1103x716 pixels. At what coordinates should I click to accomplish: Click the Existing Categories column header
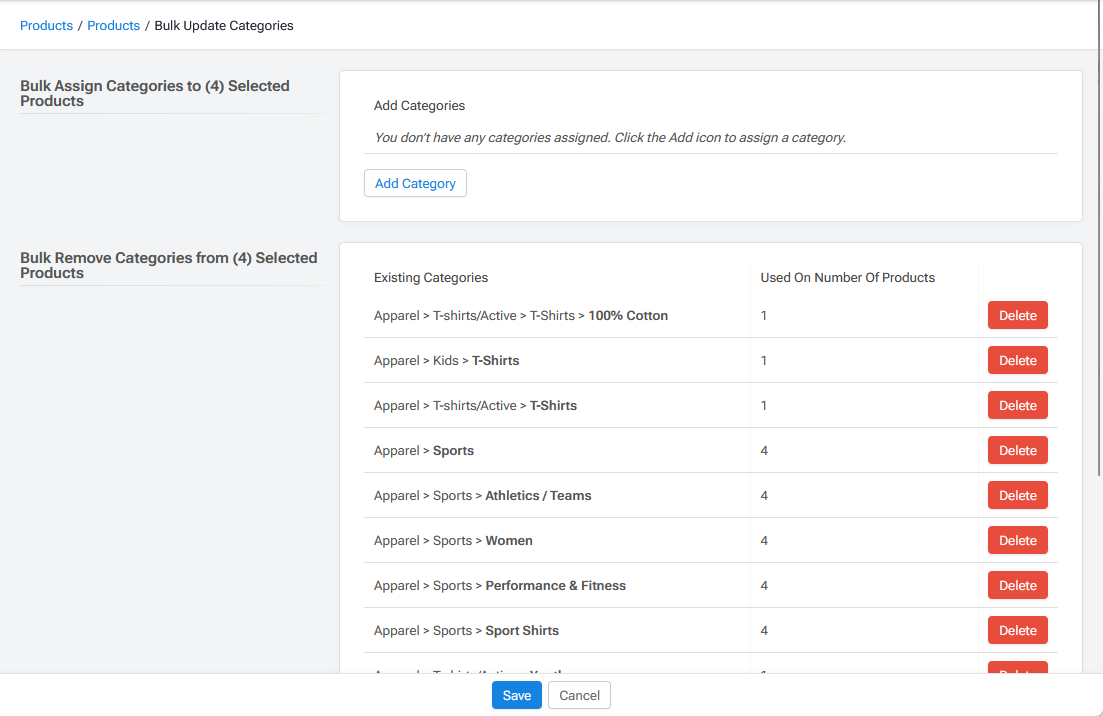click(x=430, y=277)
